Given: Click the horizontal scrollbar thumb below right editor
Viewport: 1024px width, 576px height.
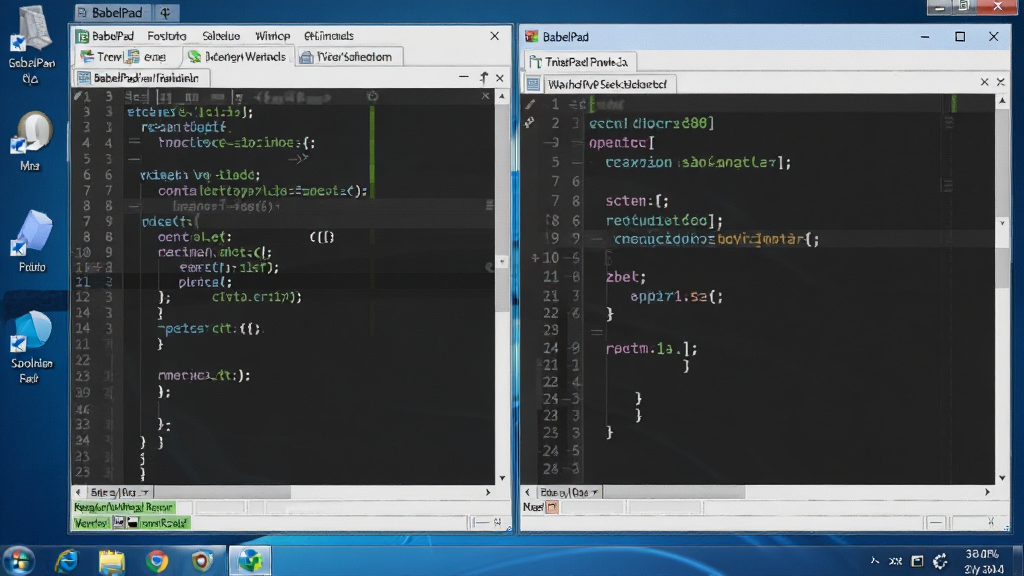Looking at the screenshot, I should [x=673, y=492].
